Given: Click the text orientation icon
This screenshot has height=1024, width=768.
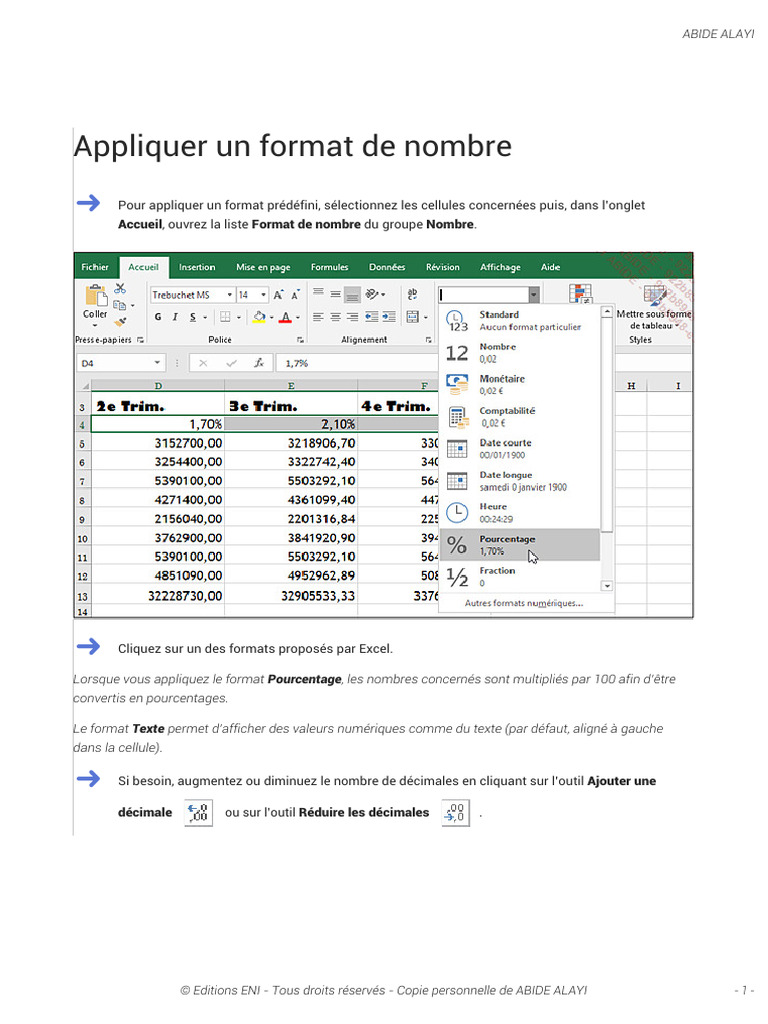Looking at the screenshot, I should point(372,295).
